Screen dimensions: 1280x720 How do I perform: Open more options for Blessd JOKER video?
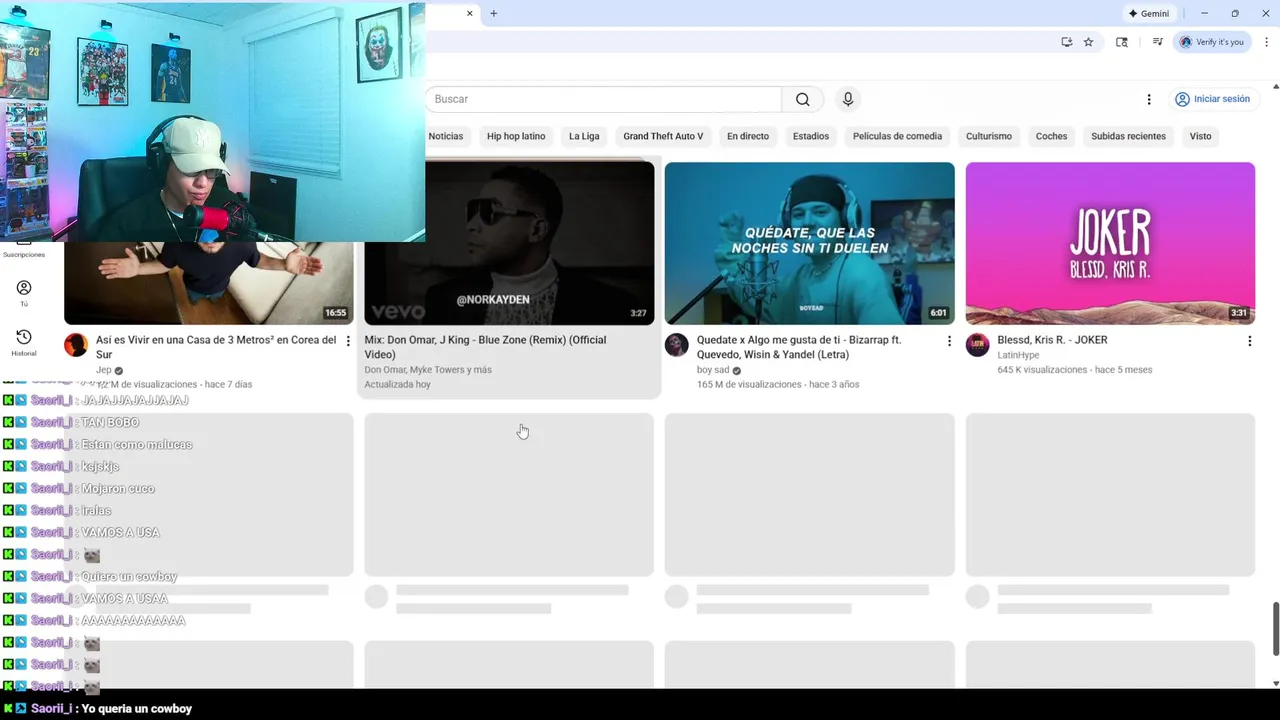[1249, 341]
